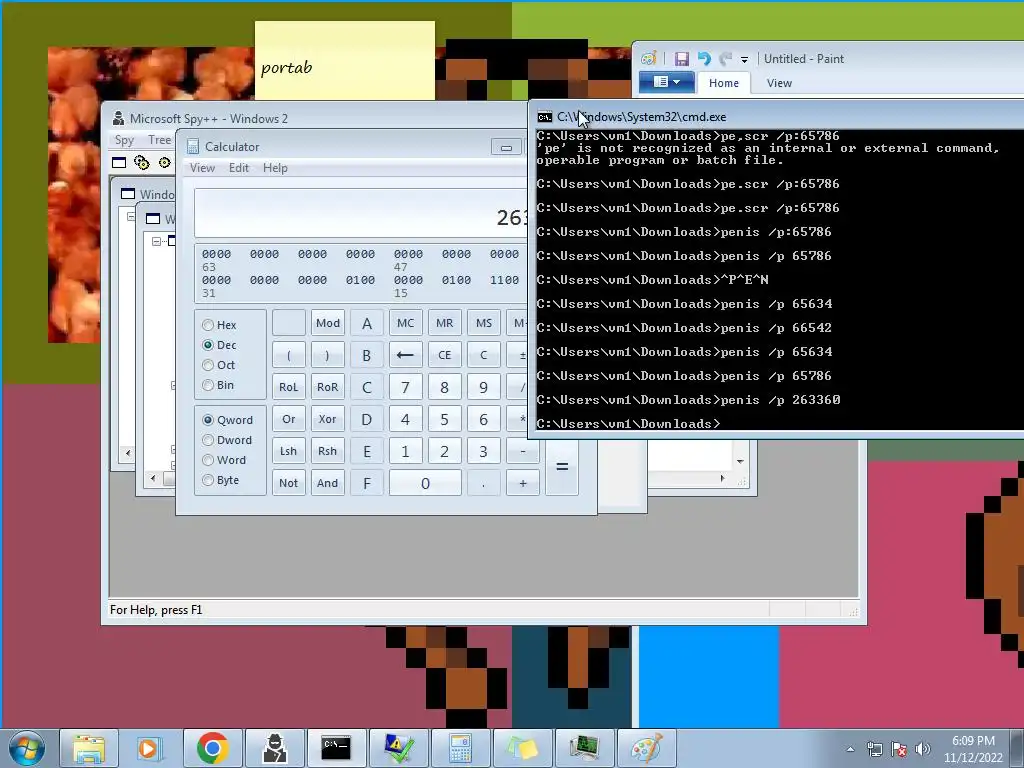1024x768 pixels.
Task: Switch to Command Prompt via its taskbar icon
Action: coord(336,748)
